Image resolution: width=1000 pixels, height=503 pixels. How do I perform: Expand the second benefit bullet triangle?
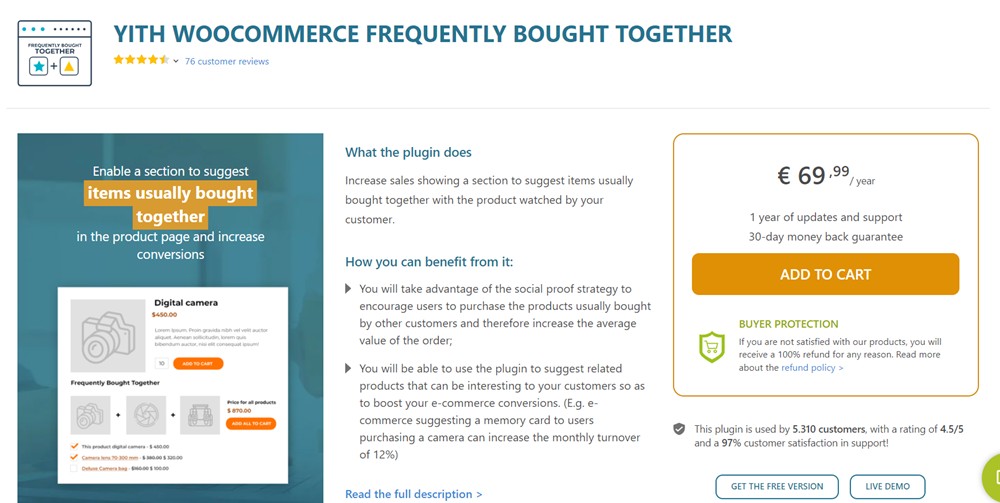348,368
